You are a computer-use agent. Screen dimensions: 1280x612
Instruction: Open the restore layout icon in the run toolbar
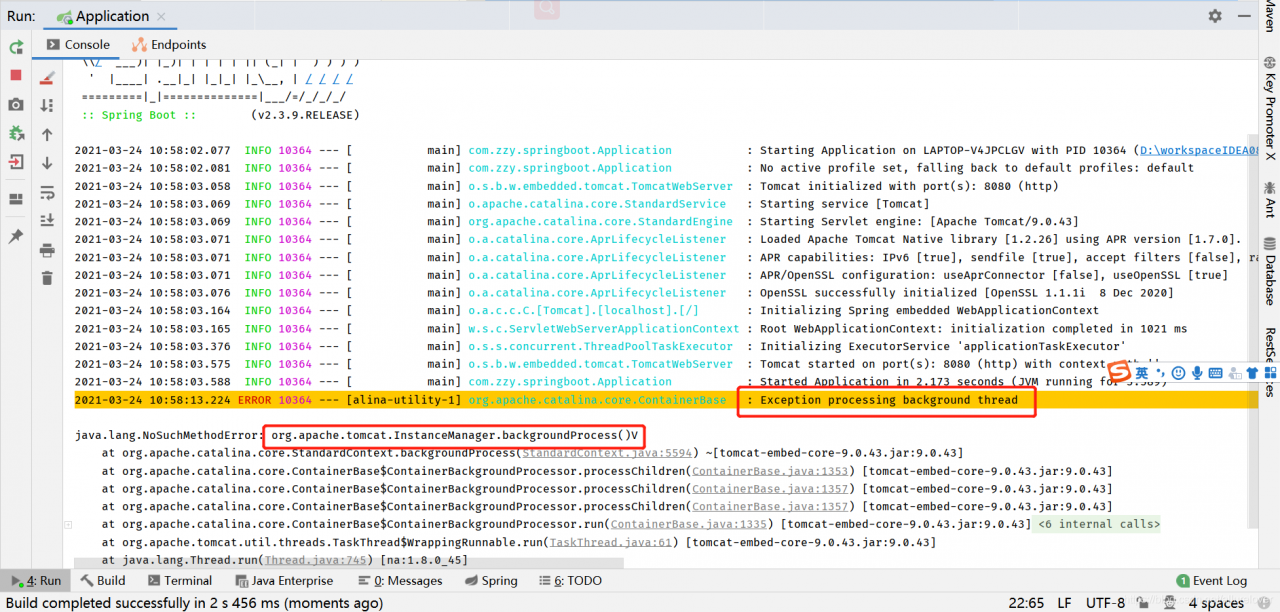coord(16,199)
